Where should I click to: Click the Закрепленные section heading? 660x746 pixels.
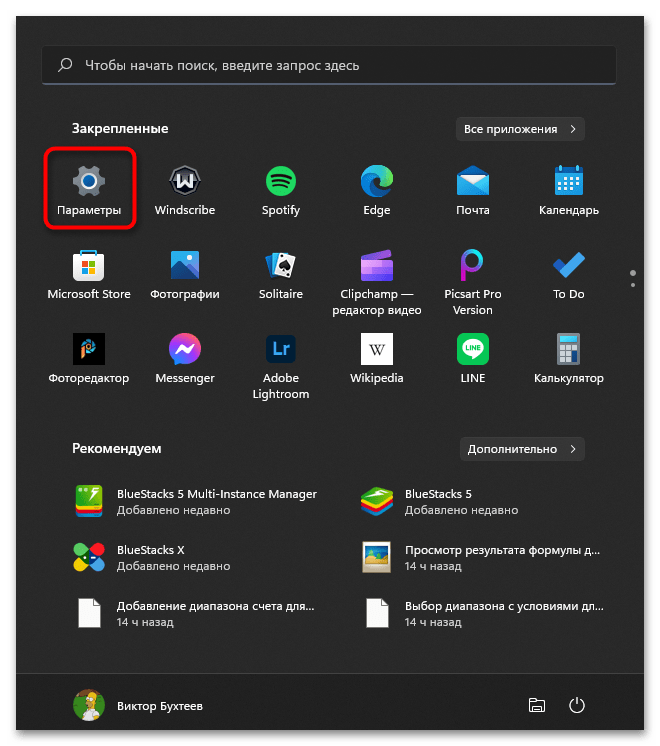120,128
